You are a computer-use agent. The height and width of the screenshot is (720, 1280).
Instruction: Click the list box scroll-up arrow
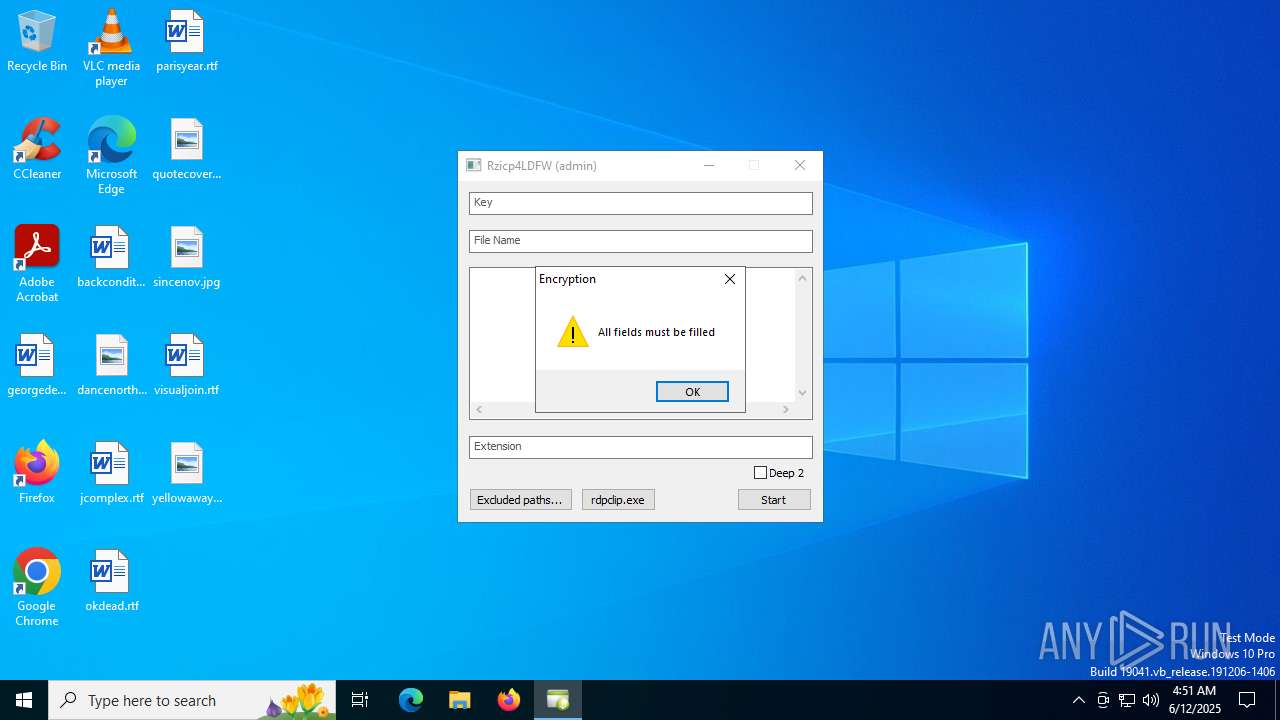coord(802,278)
